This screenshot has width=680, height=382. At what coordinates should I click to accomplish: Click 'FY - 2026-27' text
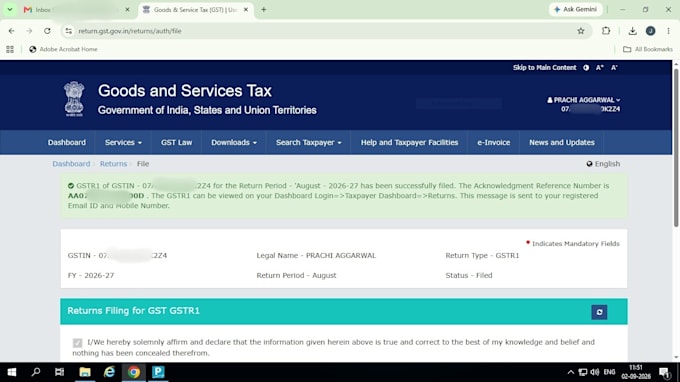coord(91,275)
